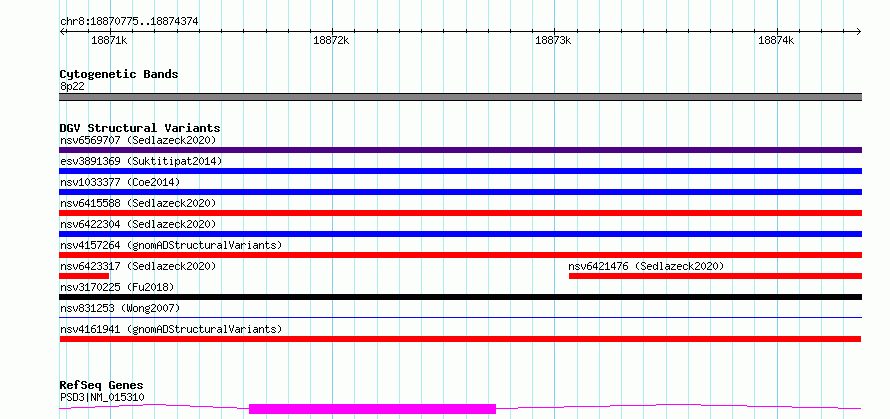Select the nsv6569707 (Sedlazeck2020) label
The image size is (890, 419).
click(x=138, y=140)
